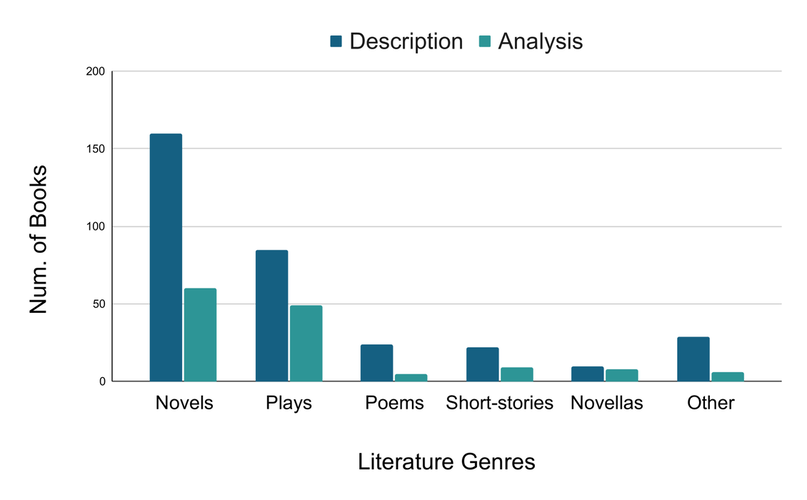Click the Literature Genres axis title
Image resolution: width=807 pixels, height=500 pixels.
coord(447,462)
